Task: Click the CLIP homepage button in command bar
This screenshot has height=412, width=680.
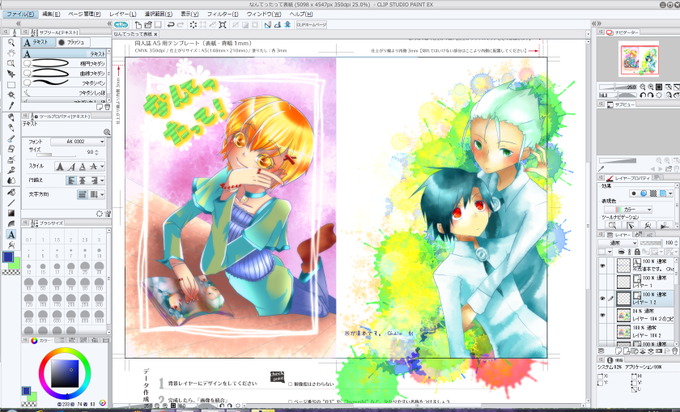Action: [x=311, y=25]
